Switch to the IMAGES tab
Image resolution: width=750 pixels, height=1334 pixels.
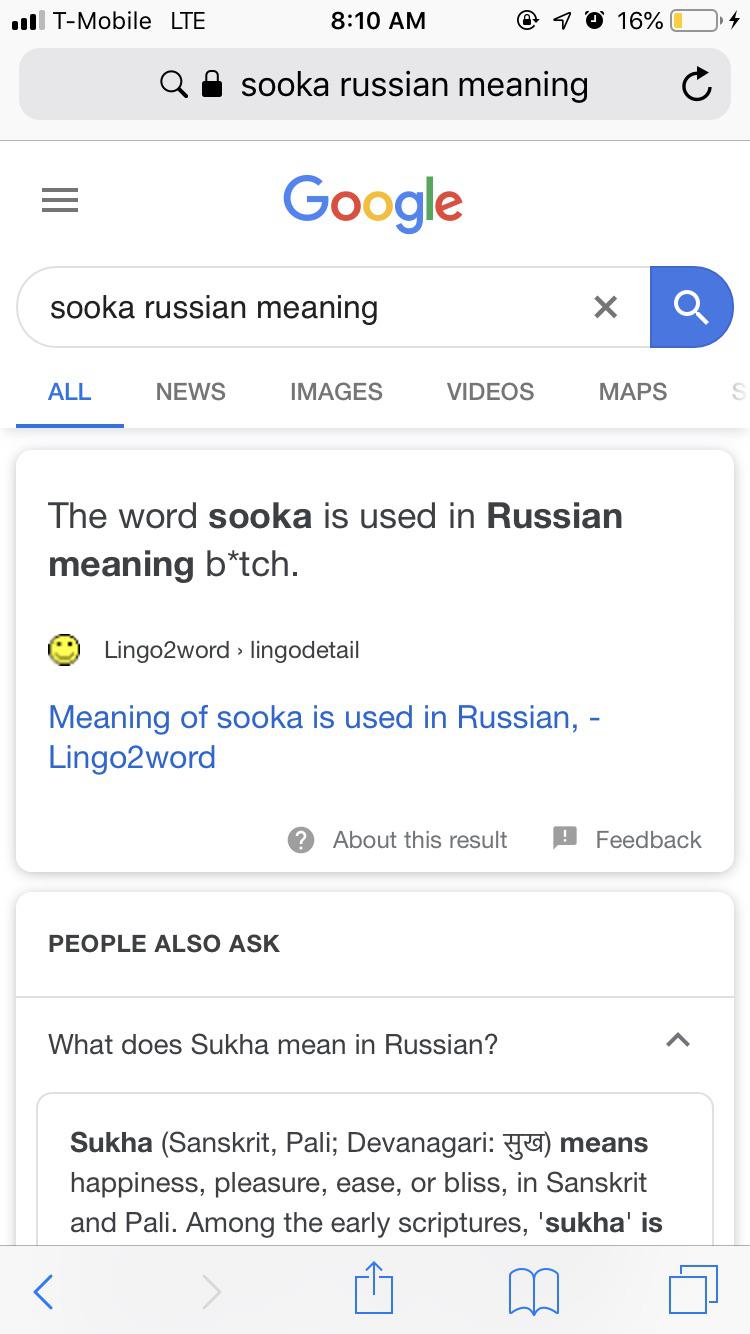coord(335,392)
